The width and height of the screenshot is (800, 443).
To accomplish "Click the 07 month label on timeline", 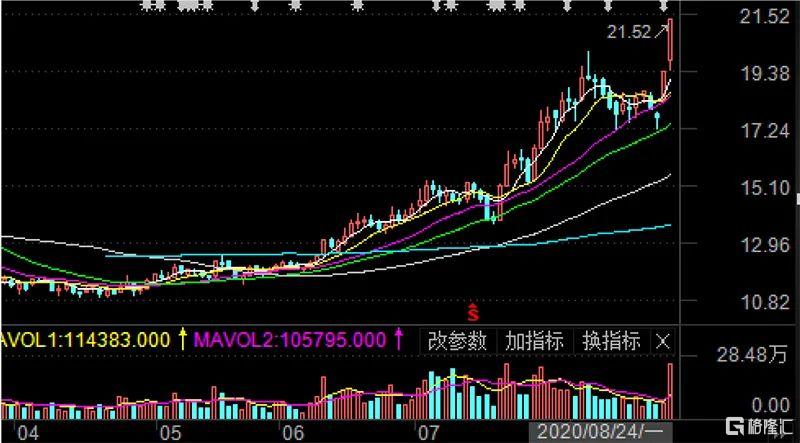I will 428,434.
